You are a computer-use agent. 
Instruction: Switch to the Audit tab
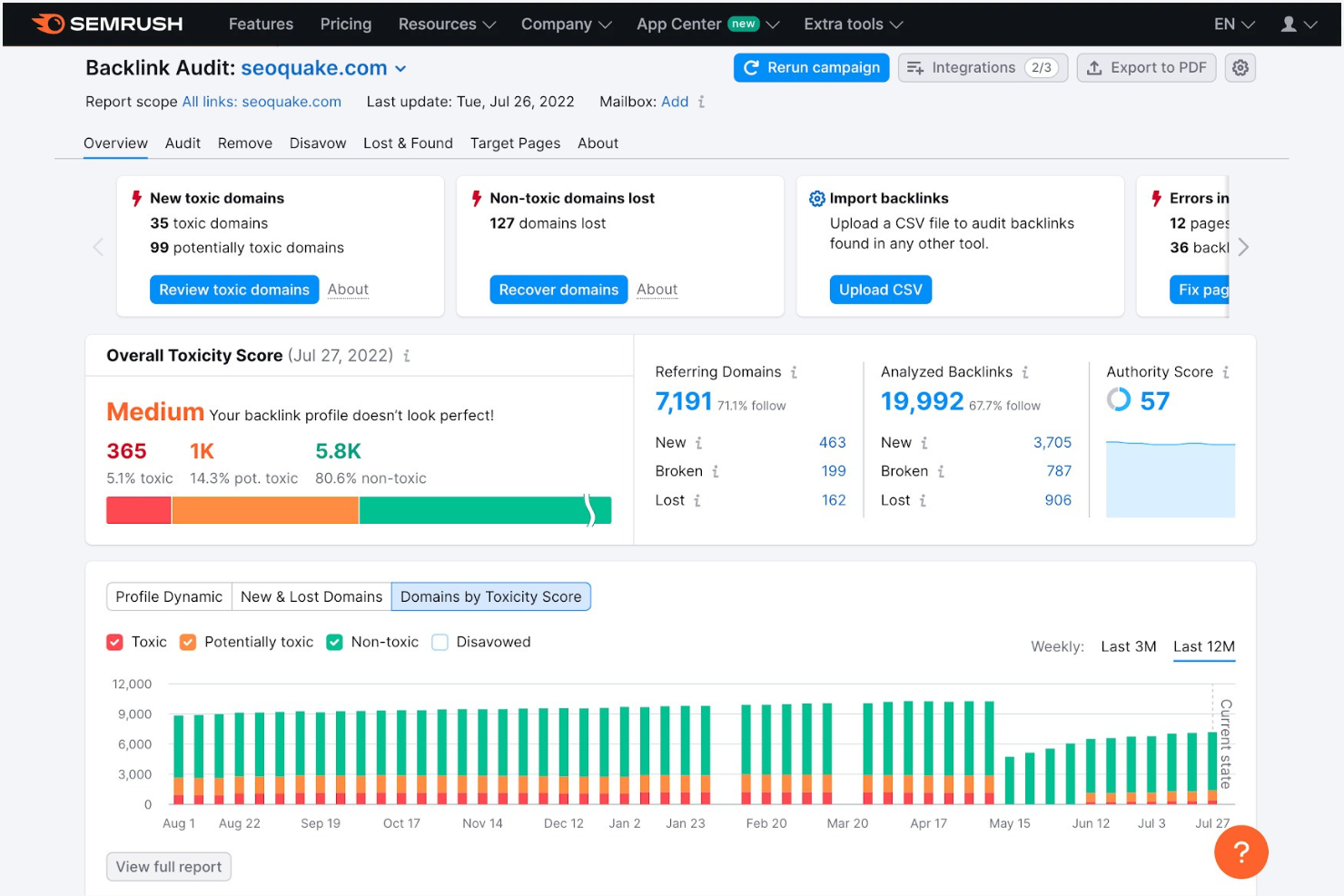point(183,143)
